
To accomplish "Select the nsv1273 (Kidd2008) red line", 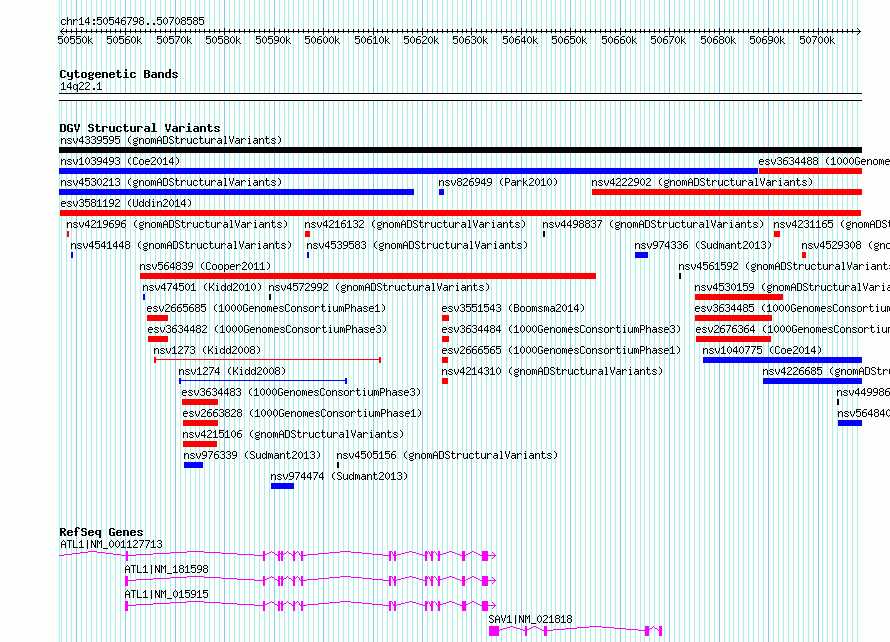I will pos(267,360).
